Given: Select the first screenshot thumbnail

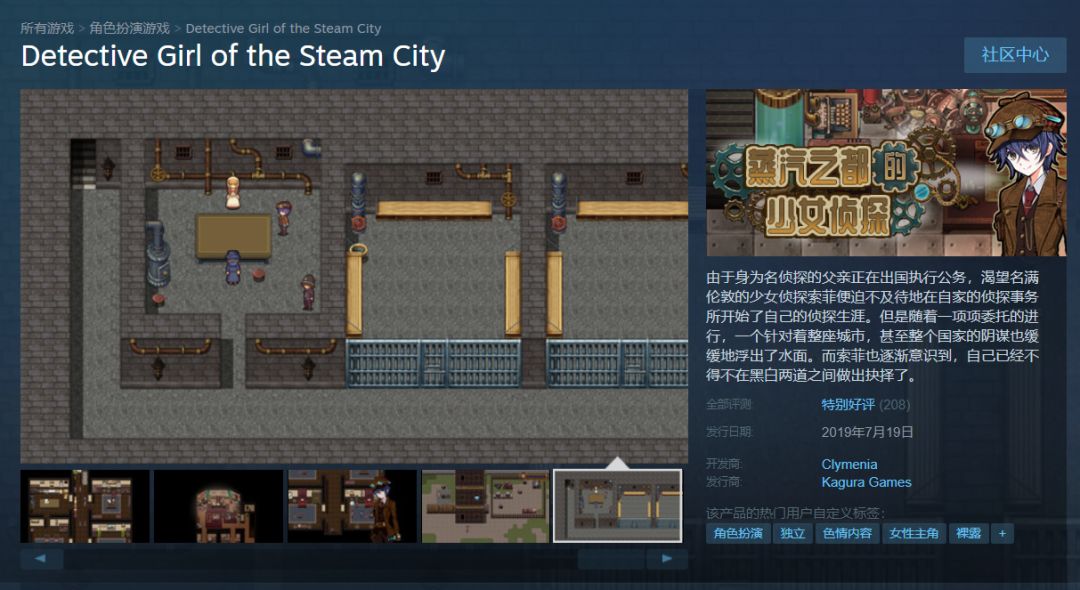Looking at the screenshot, I should click(85, 506).
